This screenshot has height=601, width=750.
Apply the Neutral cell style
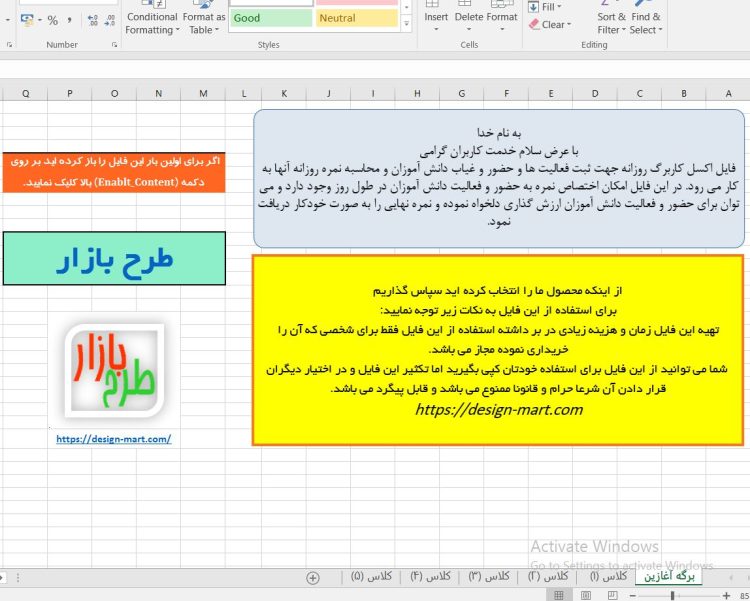356,18
